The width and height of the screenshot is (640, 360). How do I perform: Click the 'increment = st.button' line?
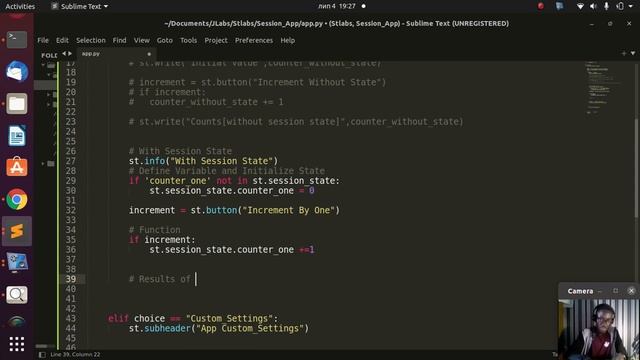pyautogui.click(x=234, y=210)
